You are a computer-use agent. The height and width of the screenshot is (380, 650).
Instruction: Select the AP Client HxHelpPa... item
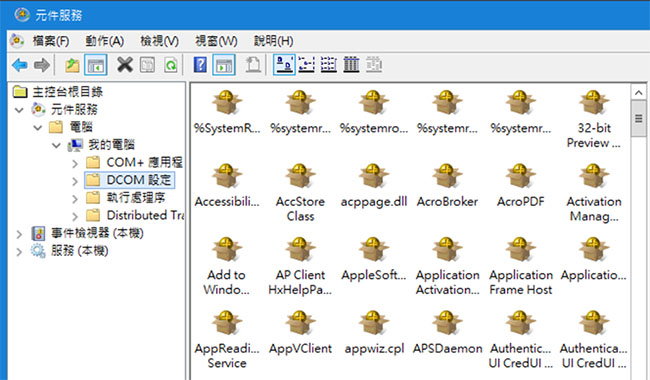(300, 266)
